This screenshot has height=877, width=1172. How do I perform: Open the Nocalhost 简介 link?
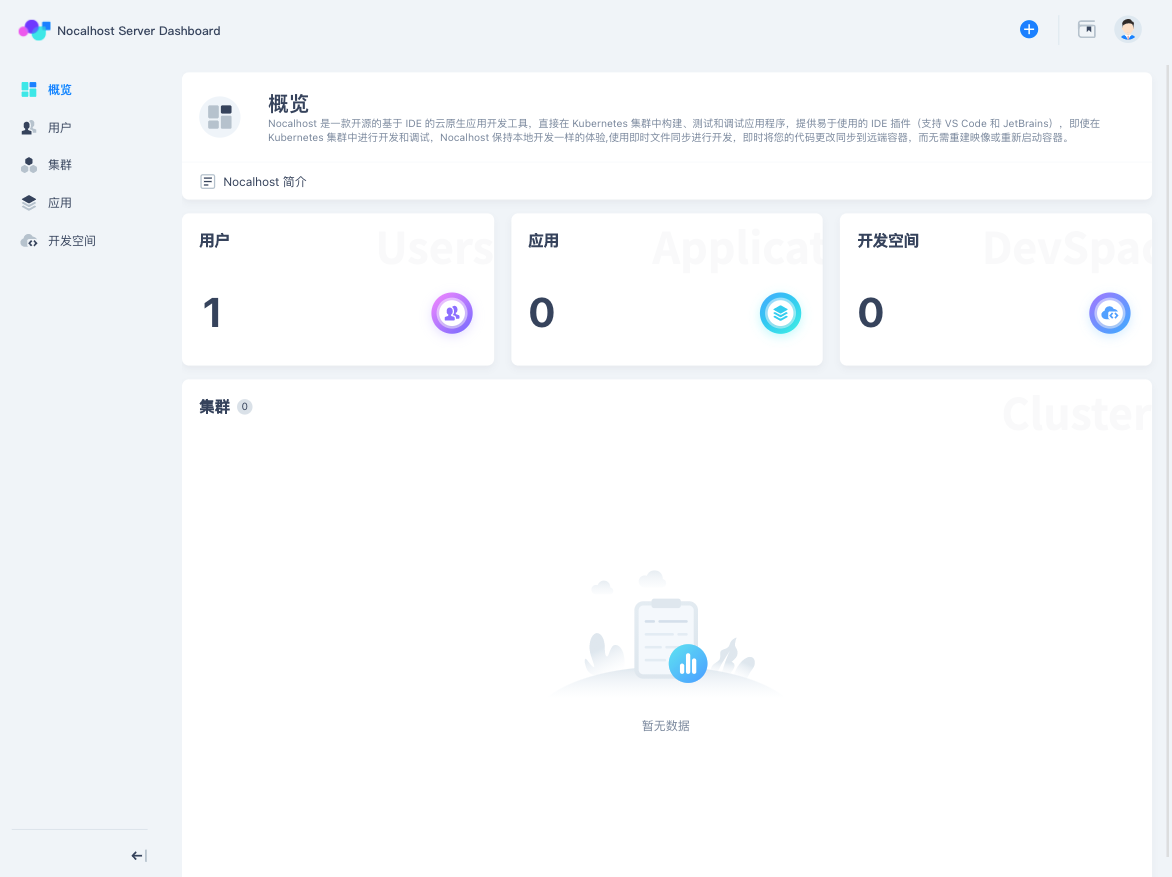(265, 182)
